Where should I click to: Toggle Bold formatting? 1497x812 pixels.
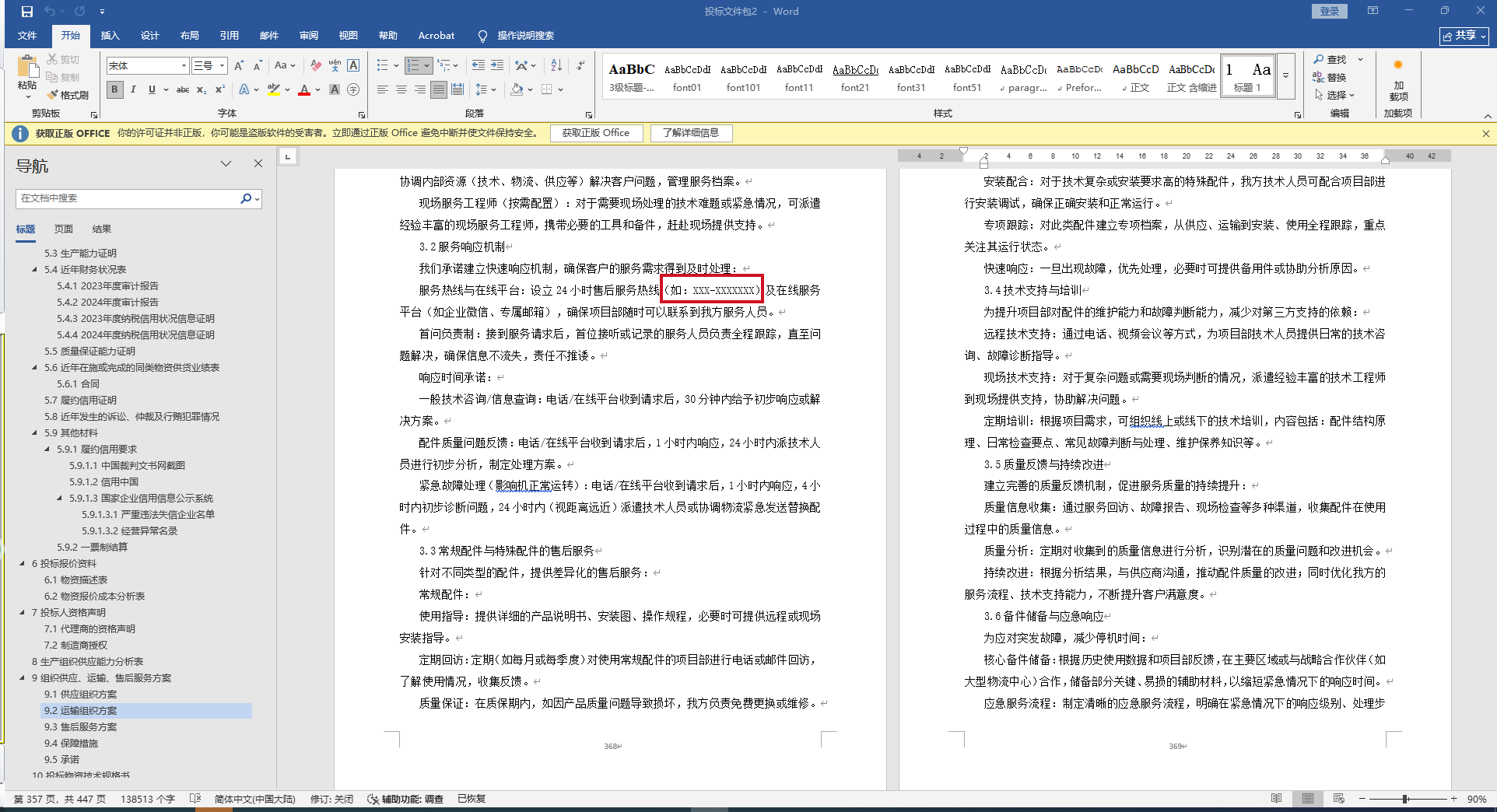115,89
